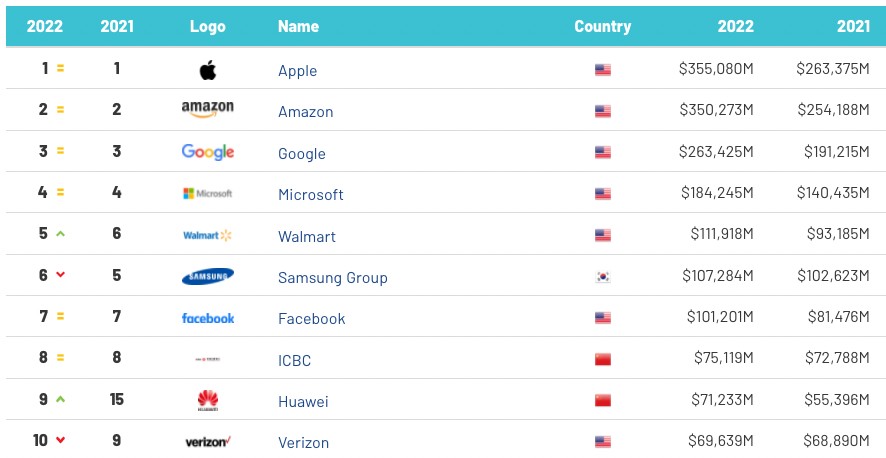Click the South Korea flag icon
The height and width of the screenshot is (458, 886).
pos(603,277)
